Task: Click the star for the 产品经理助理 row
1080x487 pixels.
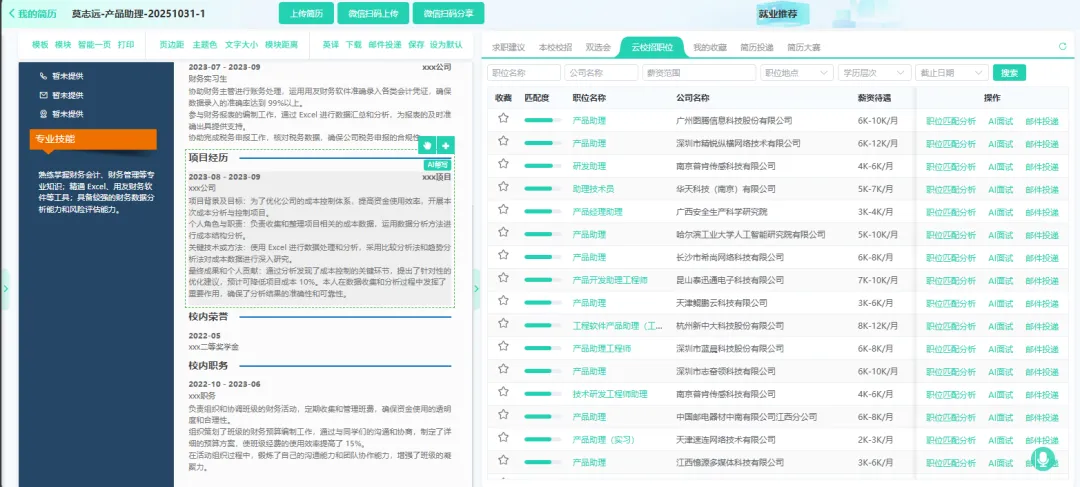Action: coord(503,211)
